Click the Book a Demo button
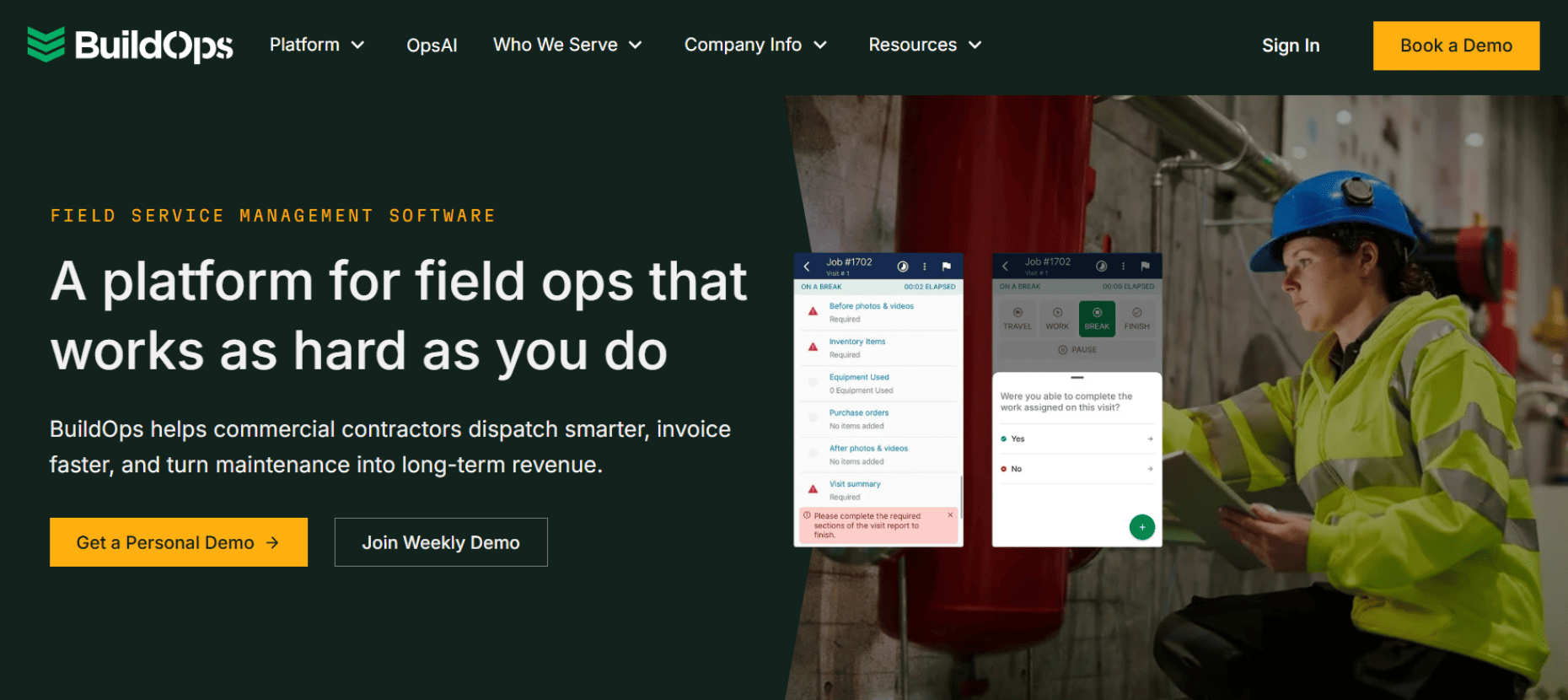 coord(1456,46)
